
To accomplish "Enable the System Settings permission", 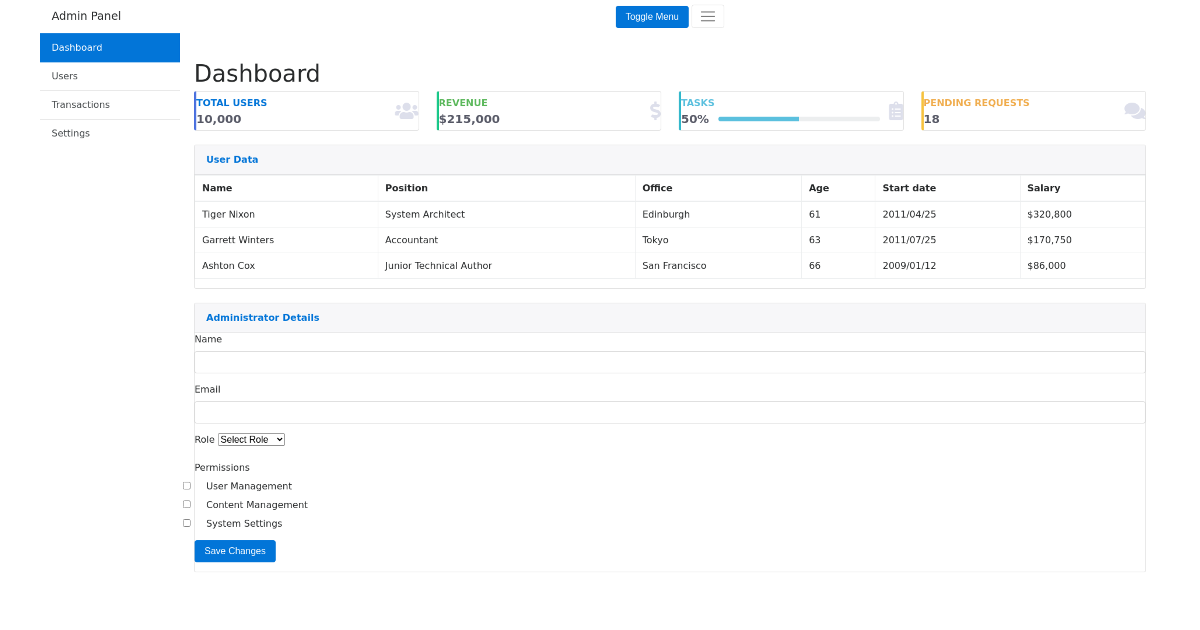I will [187, 522].
